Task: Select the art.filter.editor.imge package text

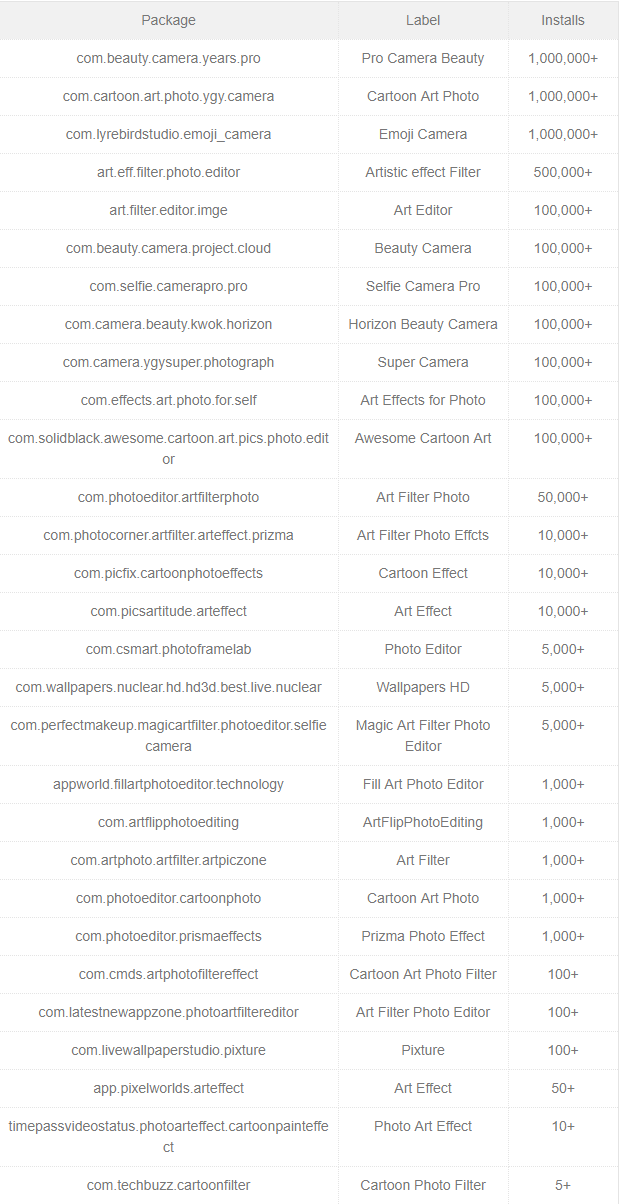Action: [168, 210]
